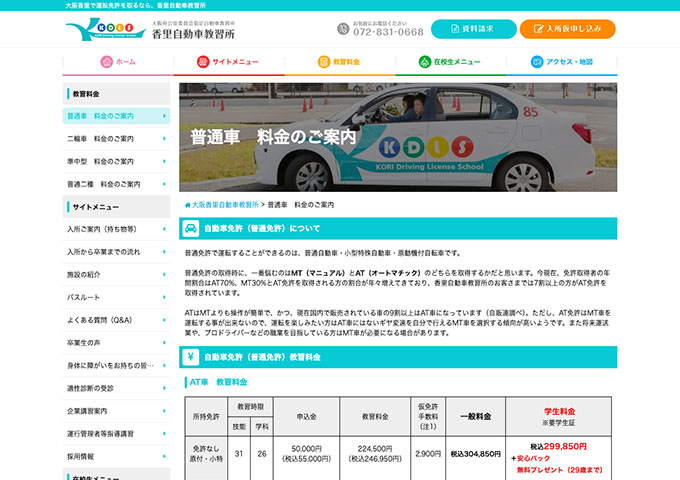Click the phone icon beside 072-831-0668
The width and height of the screenshot is (680, 480).
343,29
